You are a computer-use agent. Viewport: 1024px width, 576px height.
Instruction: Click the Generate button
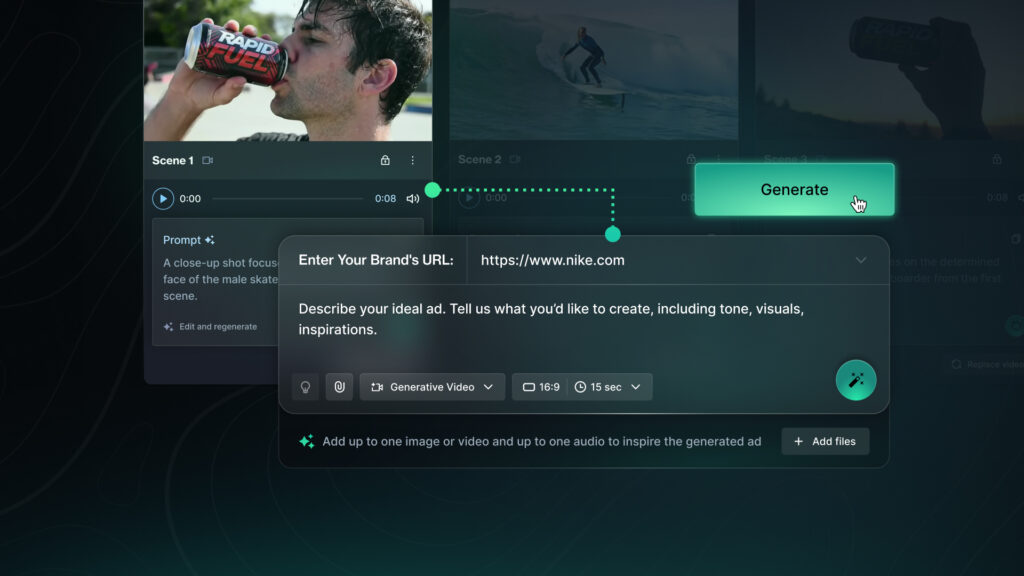point(794,189)
